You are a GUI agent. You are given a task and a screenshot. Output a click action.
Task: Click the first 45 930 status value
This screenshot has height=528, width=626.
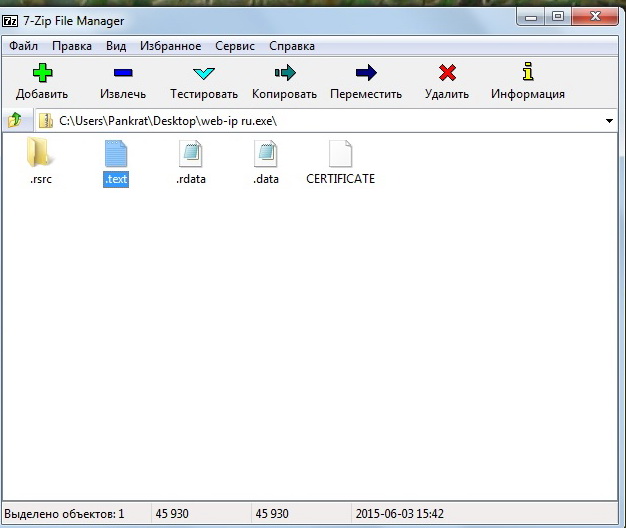pos(172,514)
